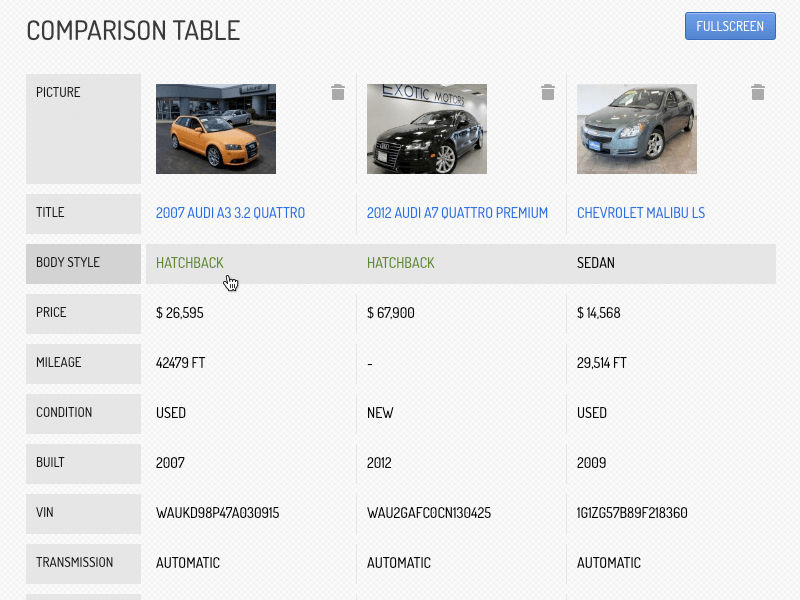800x600 pixels.
Task: Click the black Audi A7 photo
Action: (x=427, y=129)
